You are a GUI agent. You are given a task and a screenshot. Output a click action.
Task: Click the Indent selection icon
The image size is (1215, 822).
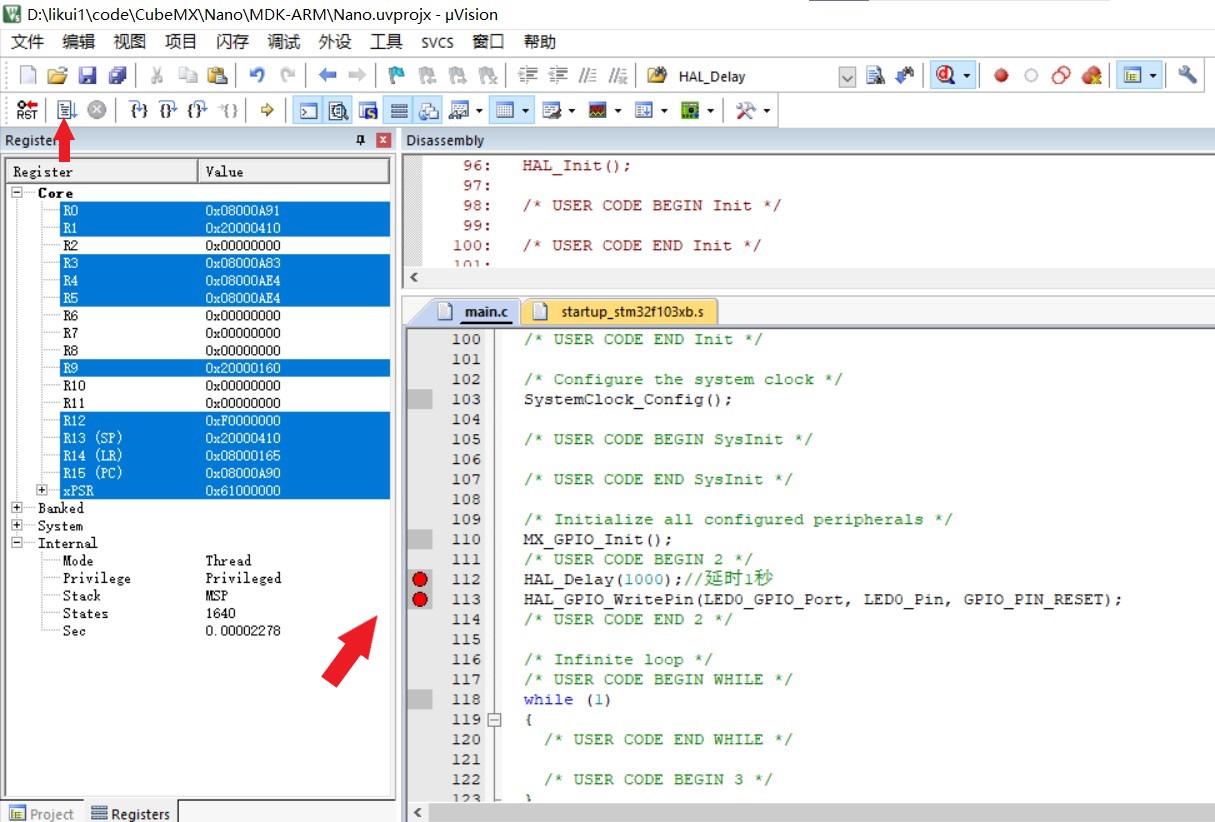pyautogui.click(x=528, y=75)
